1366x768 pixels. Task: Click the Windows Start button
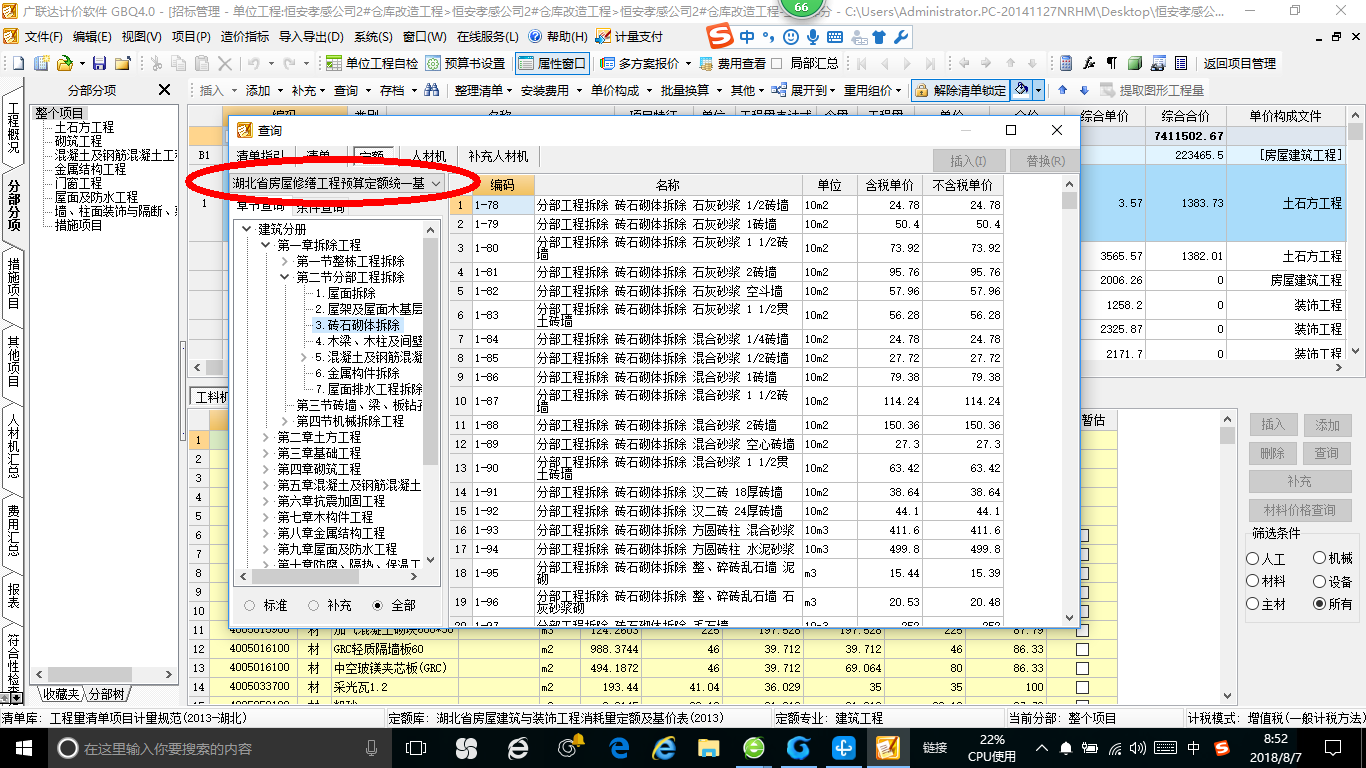click(x=23, y=748)
